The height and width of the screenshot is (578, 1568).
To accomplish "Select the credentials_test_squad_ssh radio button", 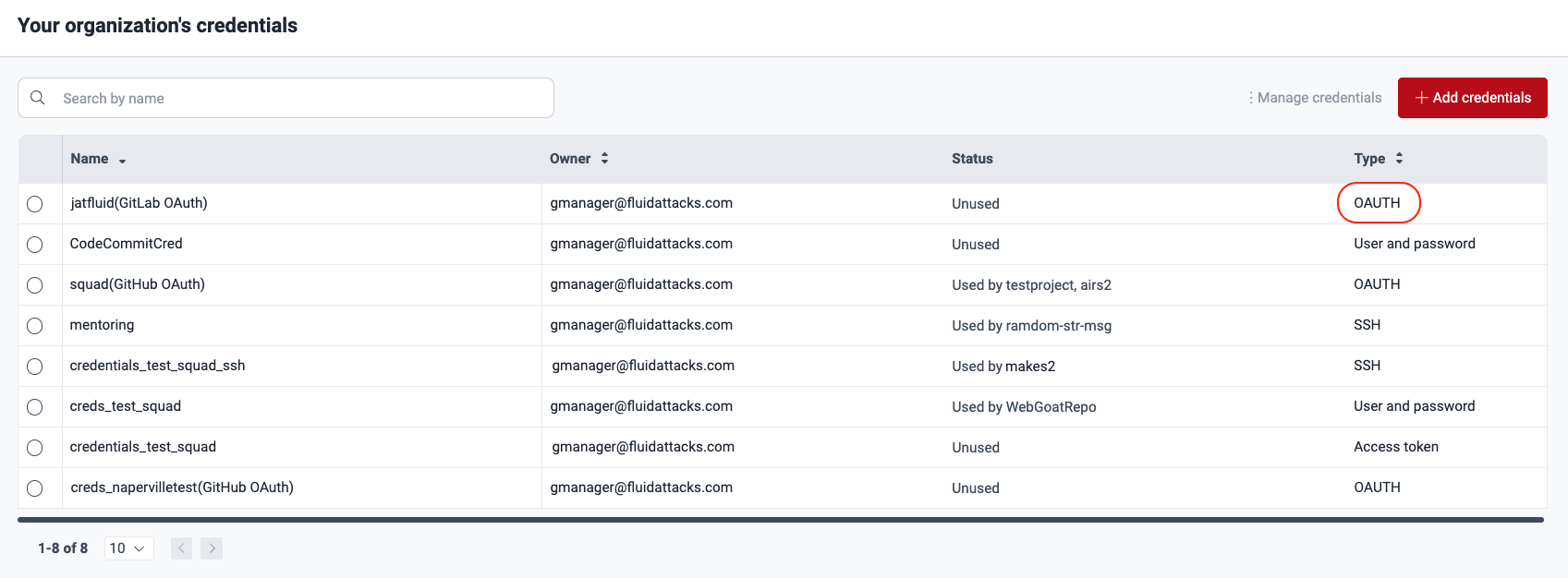I will [35, 367].
